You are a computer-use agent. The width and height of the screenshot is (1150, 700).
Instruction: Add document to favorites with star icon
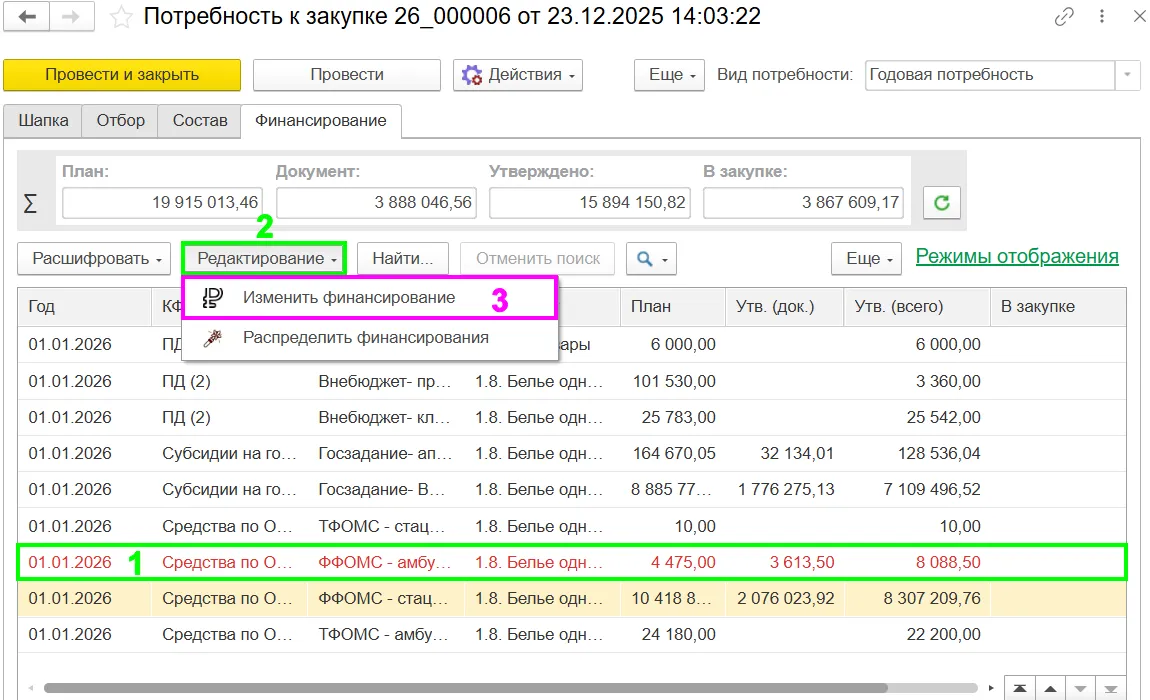[120, 17]
